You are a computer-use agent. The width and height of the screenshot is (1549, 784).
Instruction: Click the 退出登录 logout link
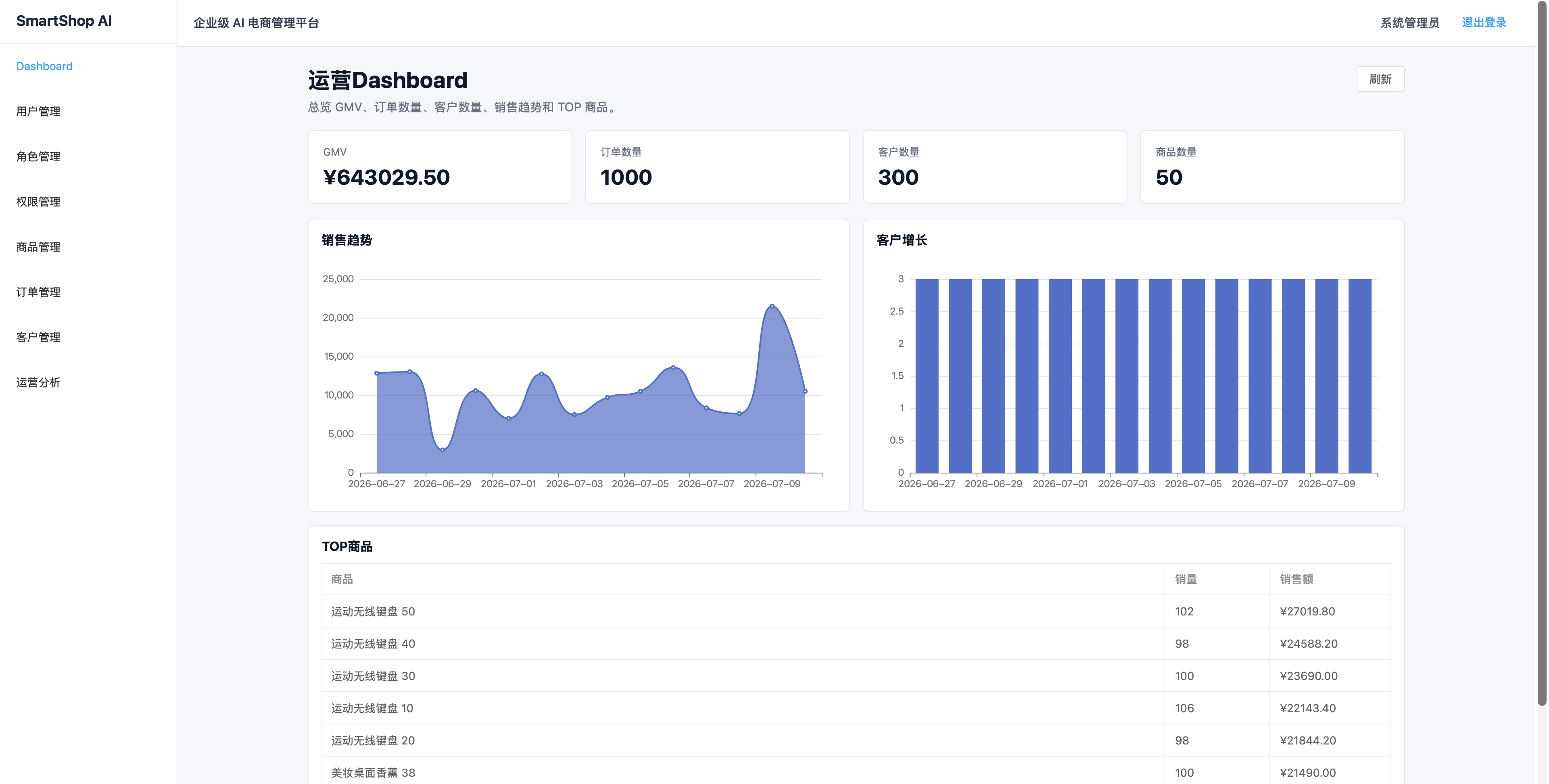click(x=1484, y=22)
